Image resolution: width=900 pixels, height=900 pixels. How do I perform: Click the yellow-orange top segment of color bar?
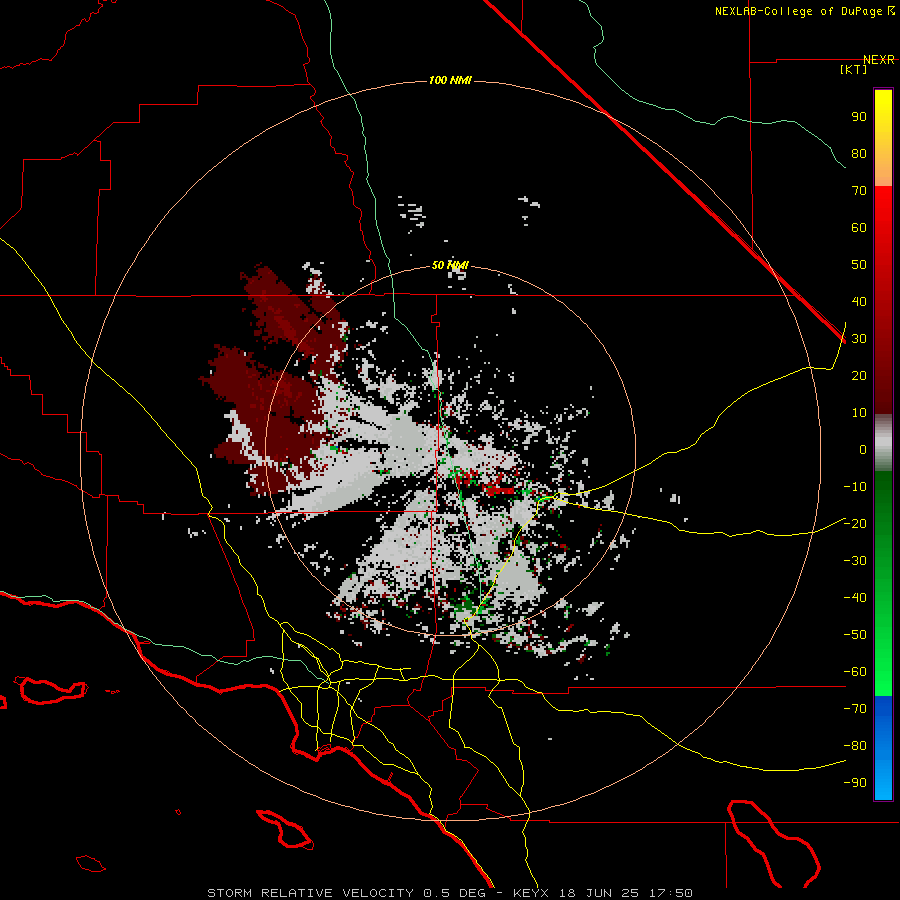point(883,138)
